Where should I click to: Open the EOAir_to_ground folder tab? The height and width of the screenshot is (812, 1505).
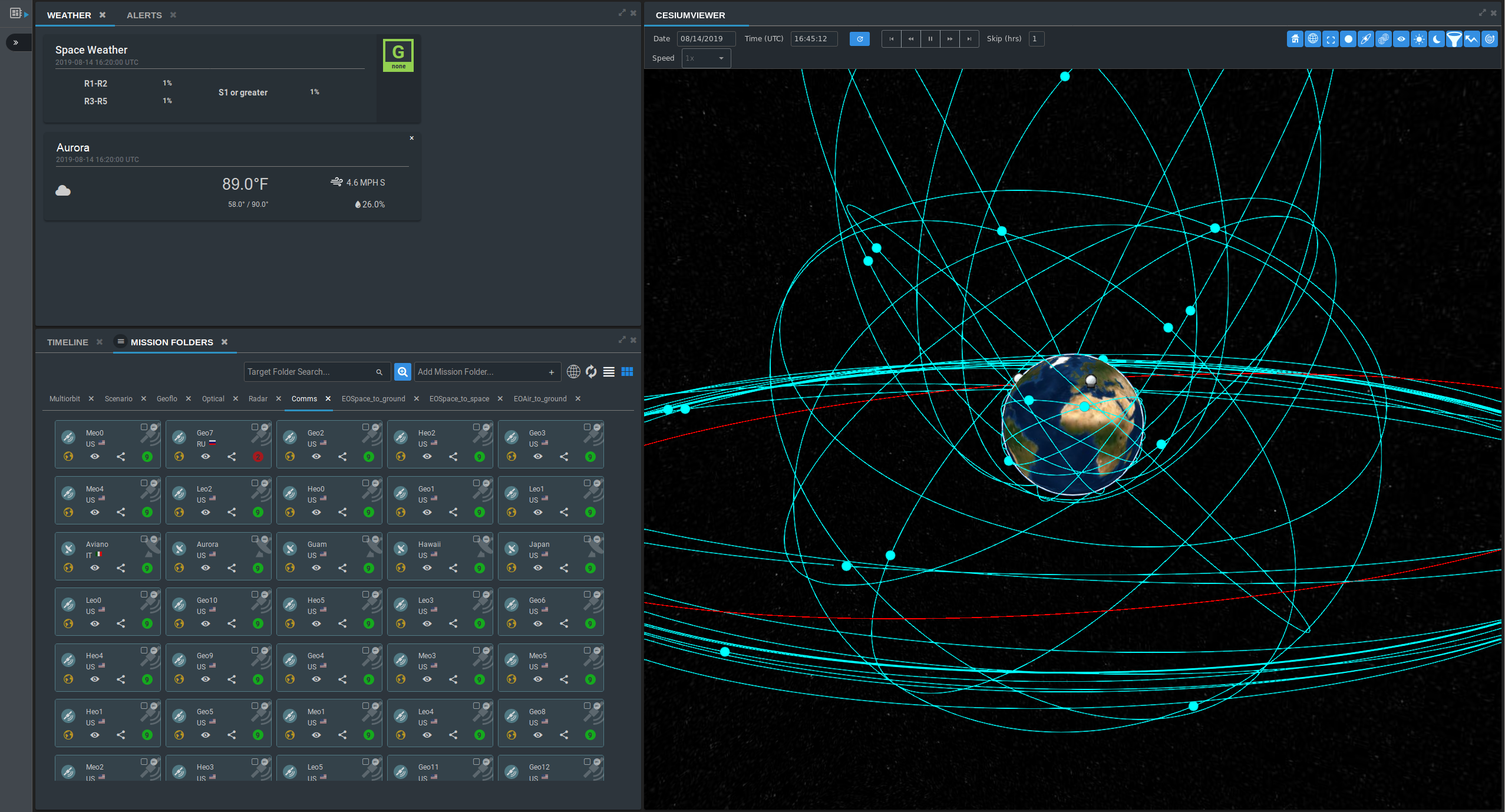click(540, 399)
